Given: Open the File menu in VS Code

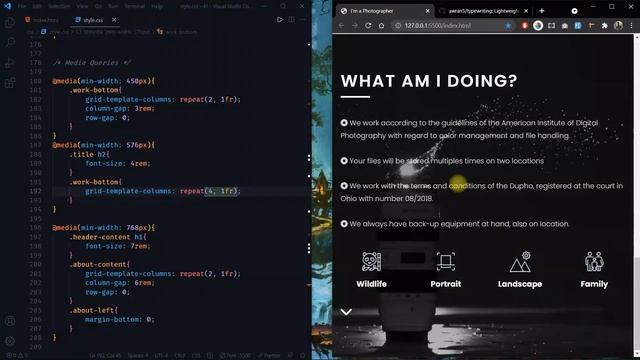Looking at the screenshot, I should click(x=22, y=6).
